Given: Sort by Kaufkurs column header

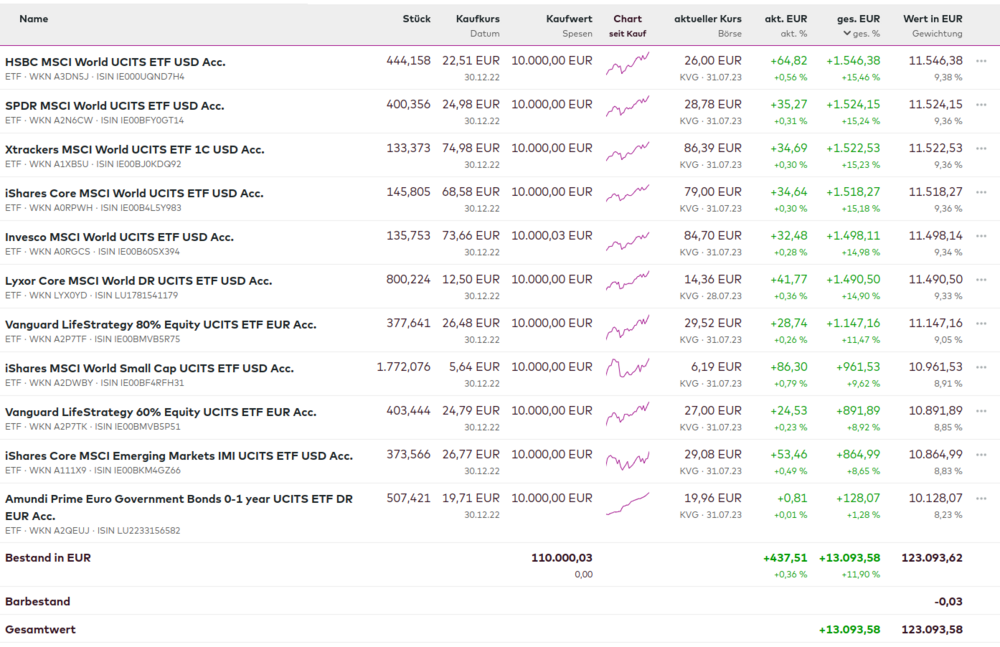Looking at the screenshot, I should click(477, 19).
